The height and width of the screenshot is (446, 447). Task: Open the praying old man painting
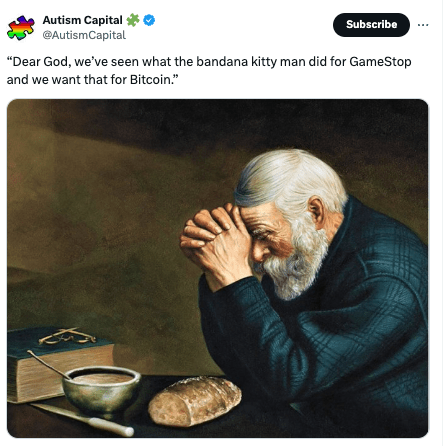[217, 268]
